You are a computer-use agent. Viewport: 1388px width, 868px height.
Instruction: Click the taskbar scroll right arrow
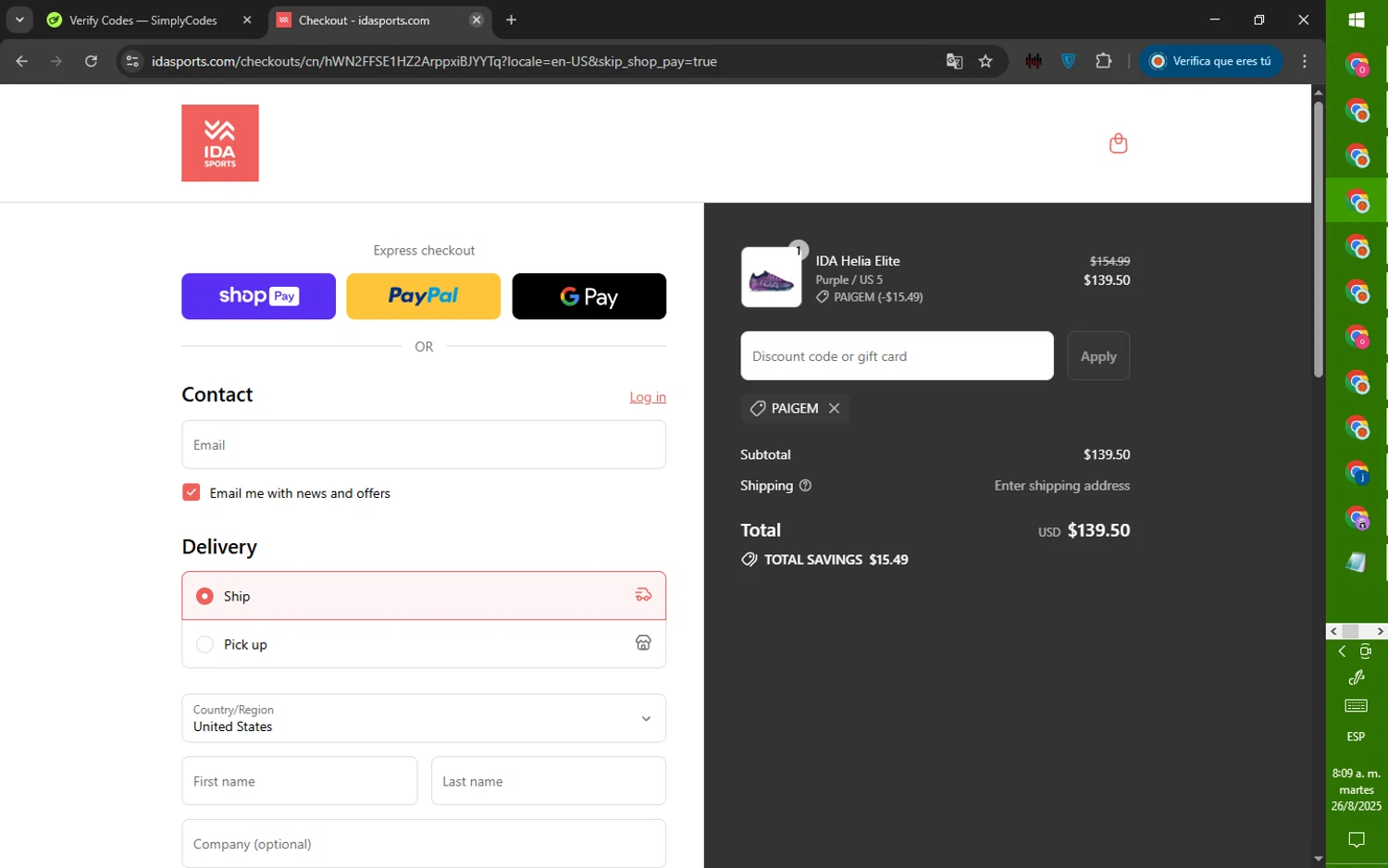click(1380, 631)
